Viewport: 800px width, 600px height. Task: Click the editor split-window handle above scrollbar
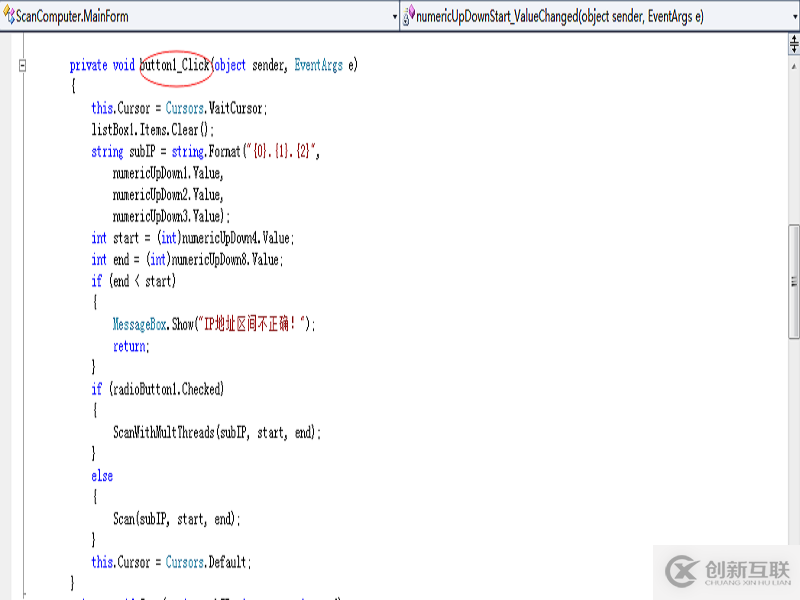coord(794,44)
